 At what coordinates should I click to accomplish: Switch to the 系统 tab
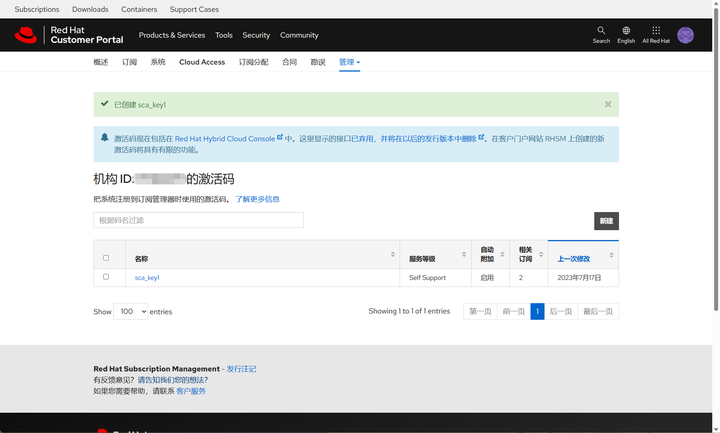pyautogui.click(x=158, y=62)
